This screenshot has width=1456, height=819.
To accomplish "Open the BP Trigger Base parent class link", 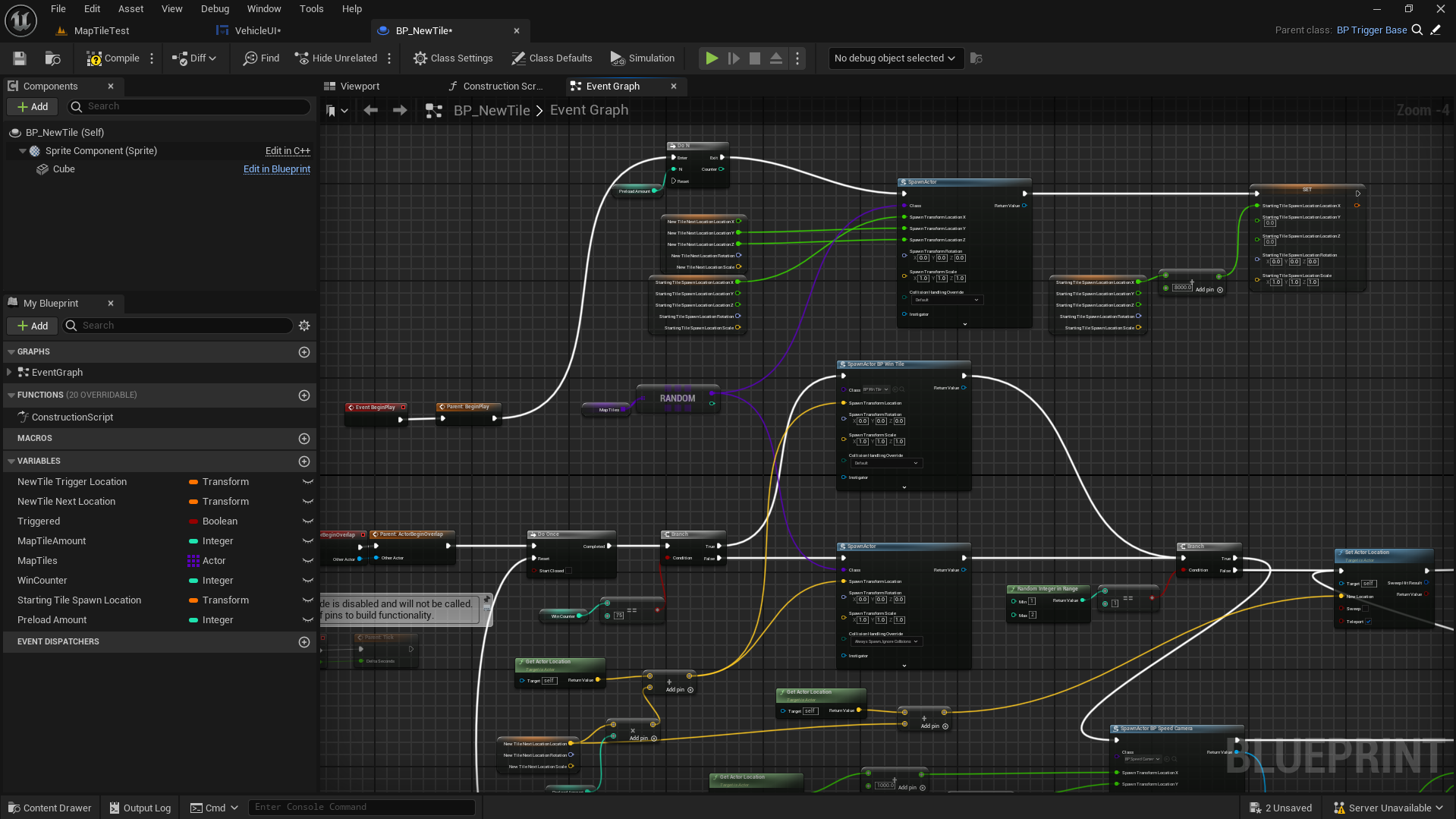I will point(1372,30).
